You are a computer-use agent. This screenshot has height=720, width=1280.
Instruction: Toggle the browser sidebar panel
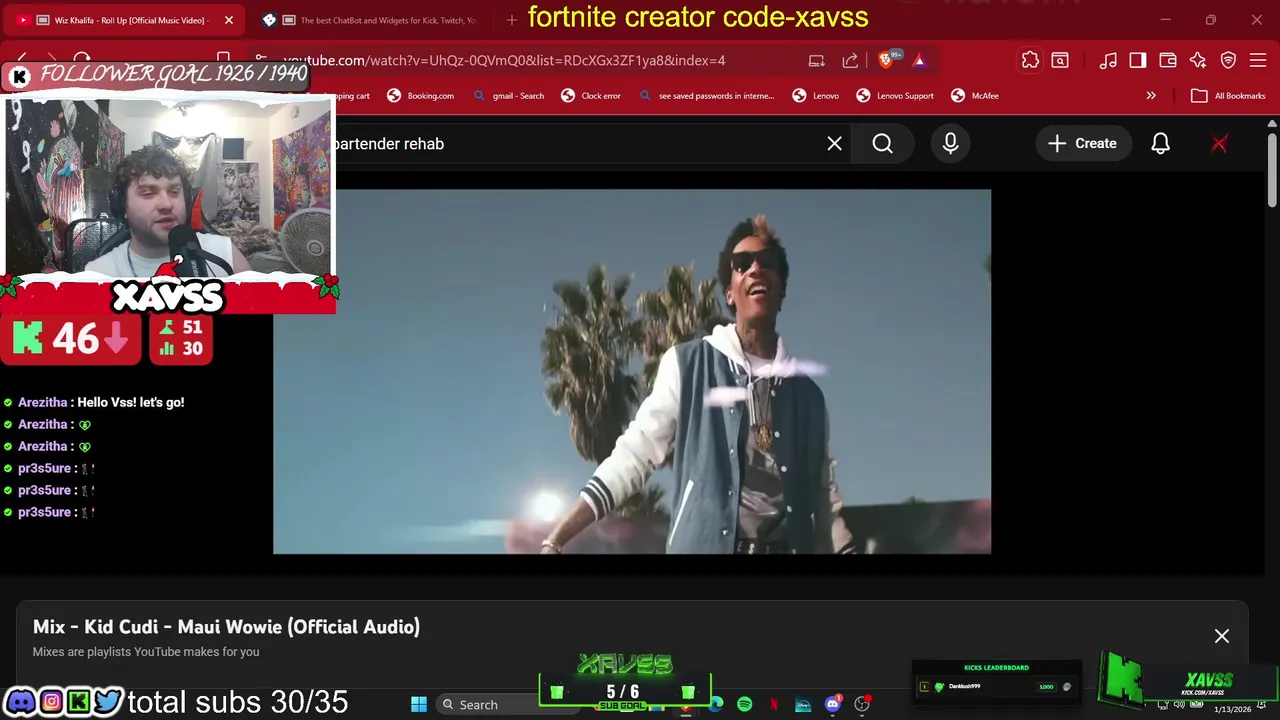pos(1138,61)
